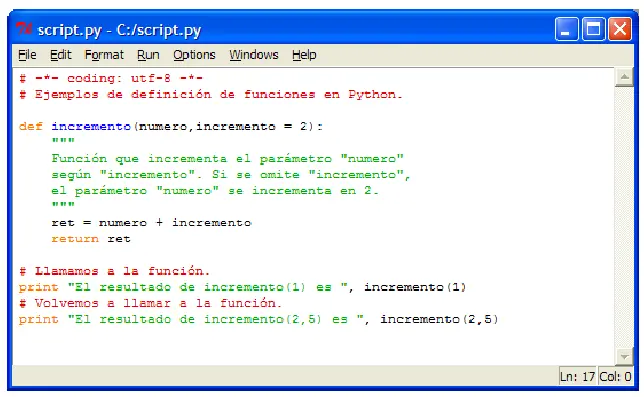
Task: Open the Edit menu
Action: (60, 55)
